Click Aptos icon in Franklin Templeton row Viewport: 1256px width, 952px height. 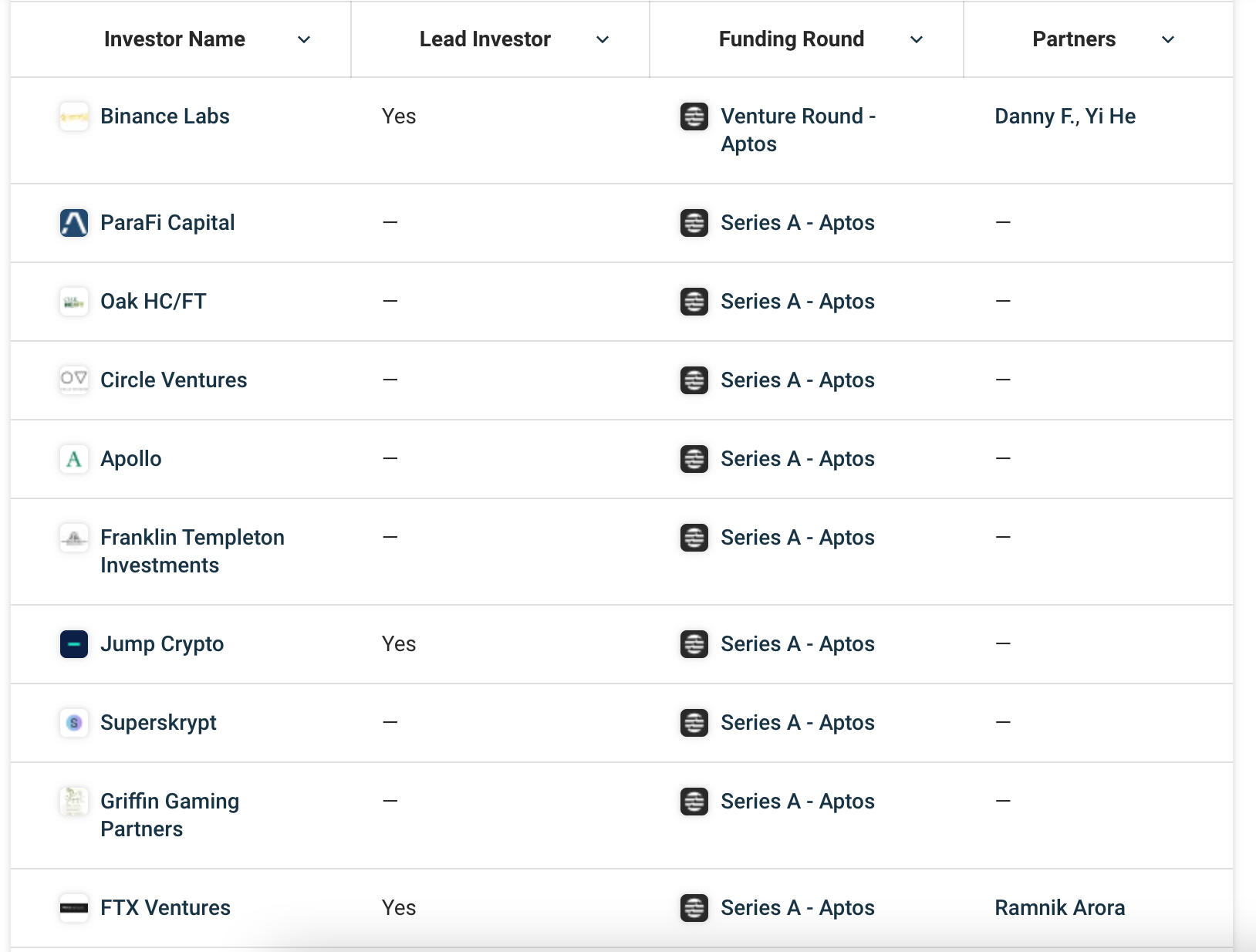pos(694,538)
